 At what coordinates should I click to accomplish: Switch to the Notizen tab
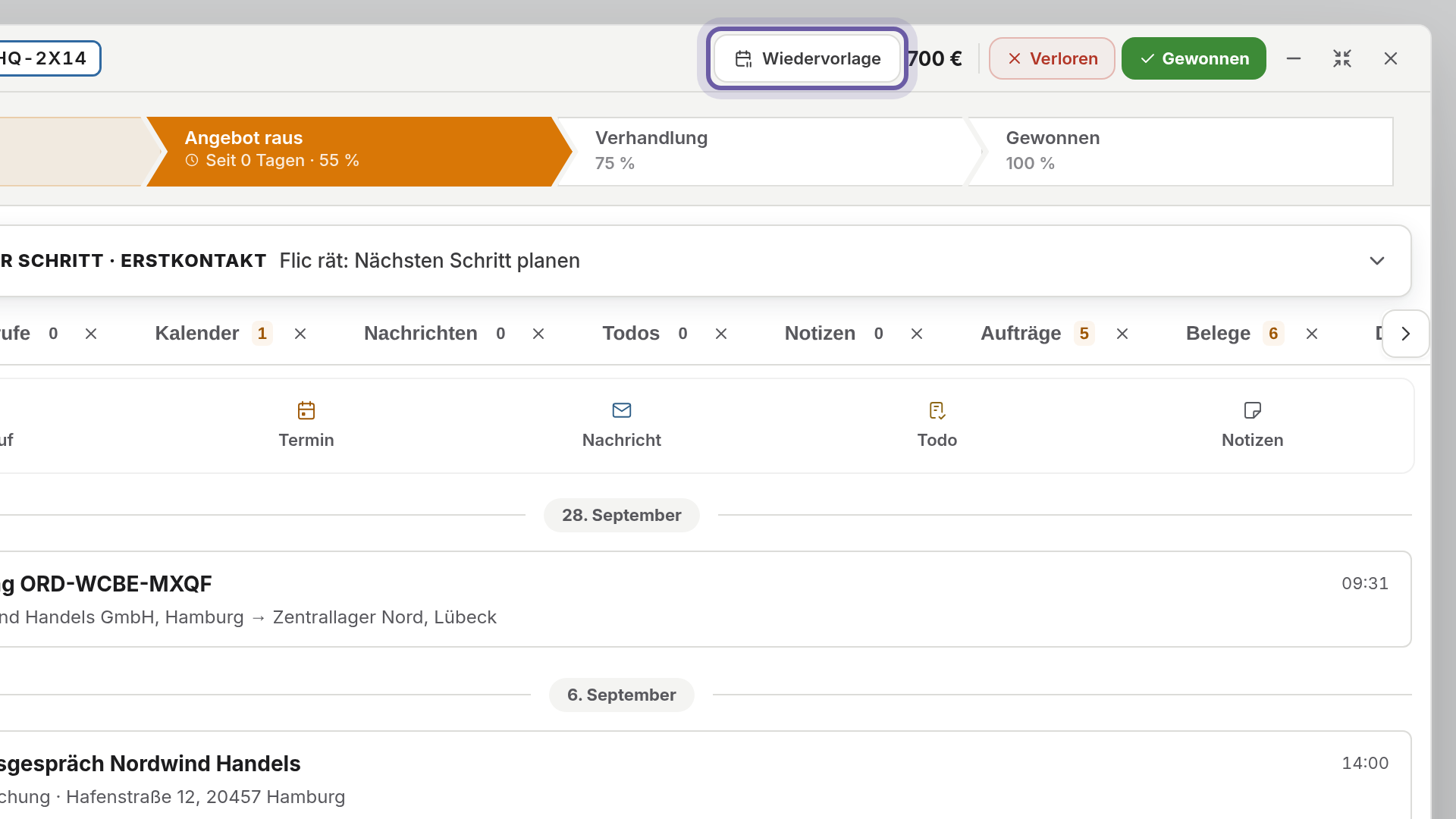835,334
